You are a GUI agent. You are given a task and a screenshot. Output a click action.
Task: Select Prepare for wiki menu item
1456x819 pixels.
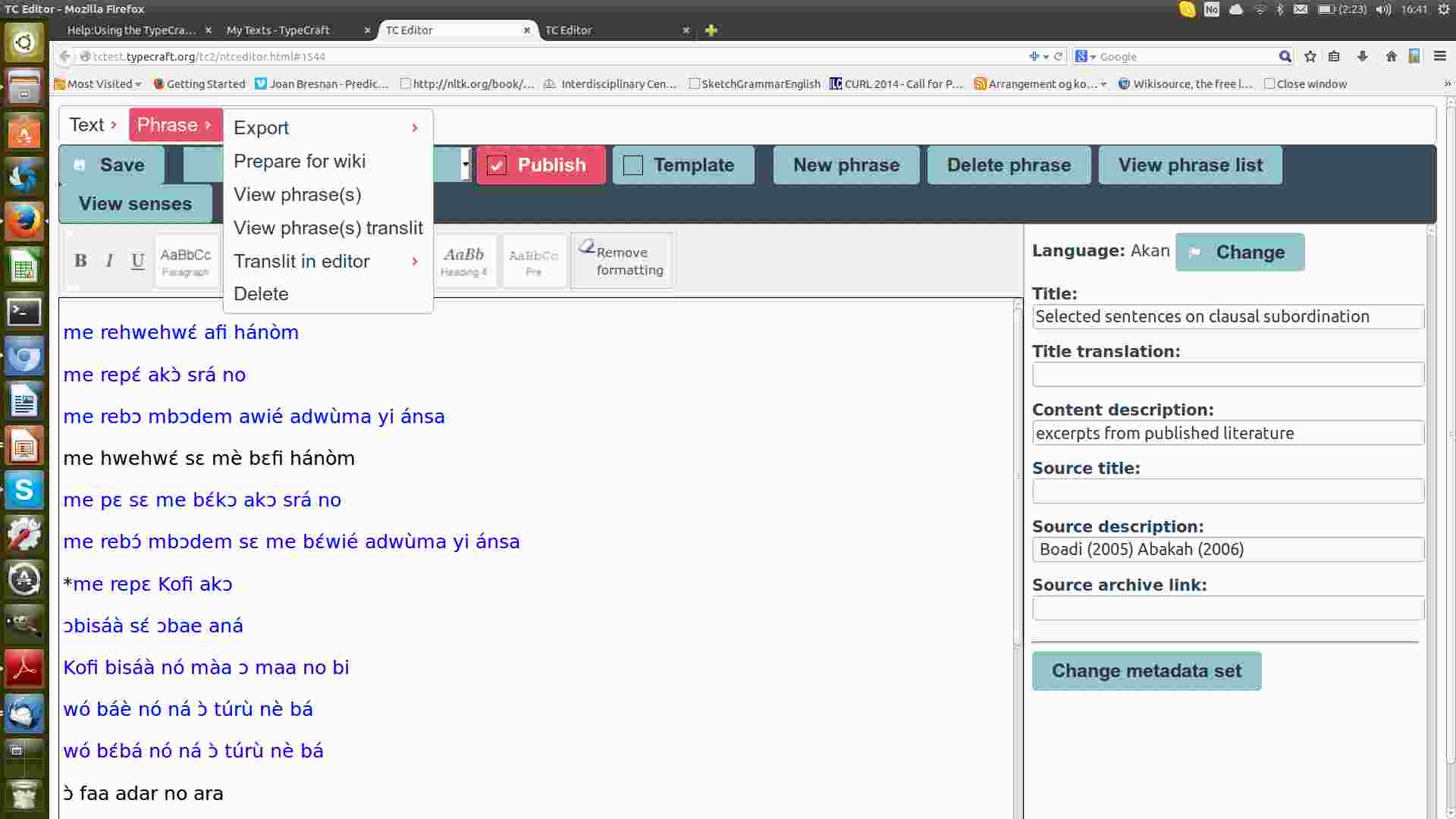328,161
